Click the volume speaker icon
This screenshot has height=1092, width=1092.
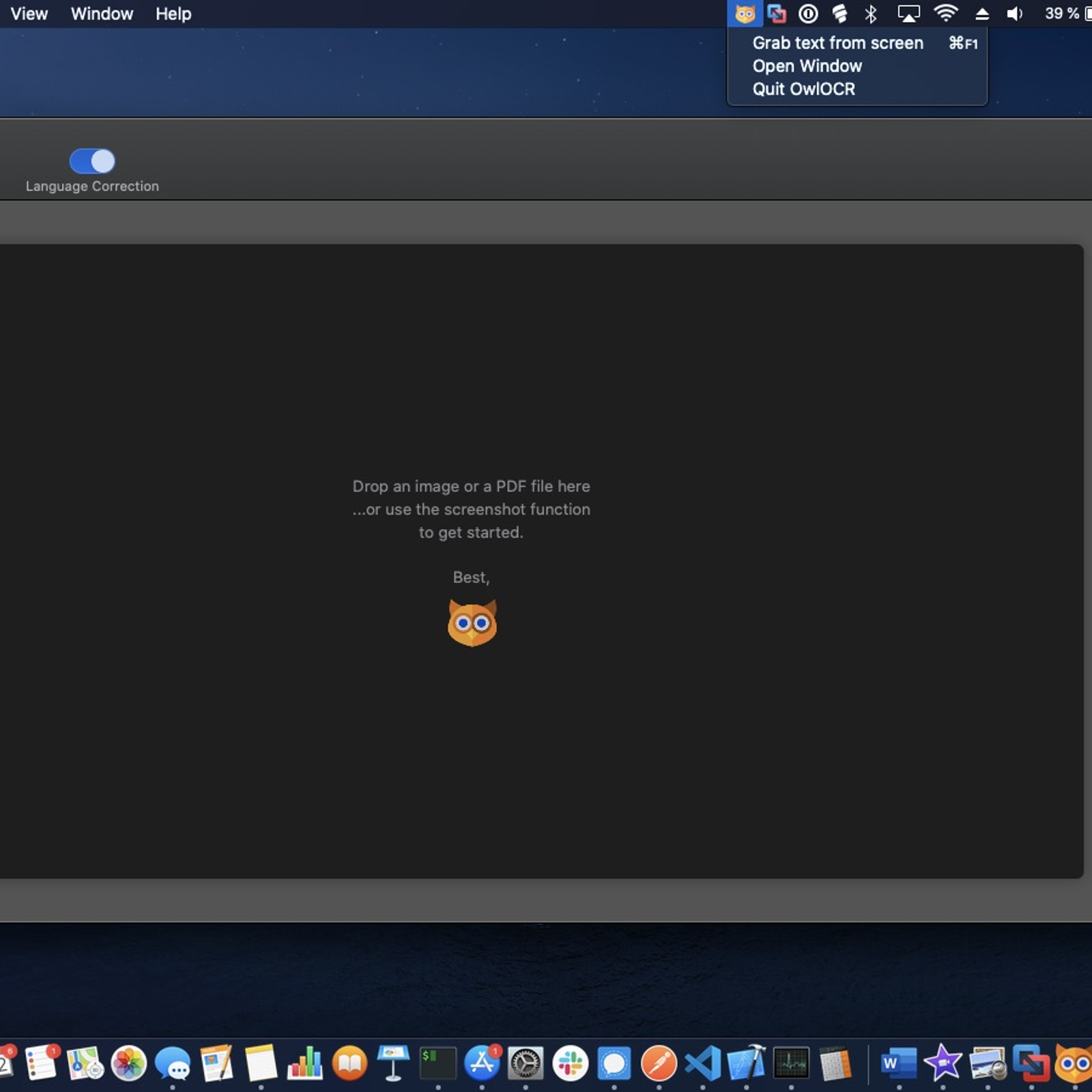click(1014, 13)
